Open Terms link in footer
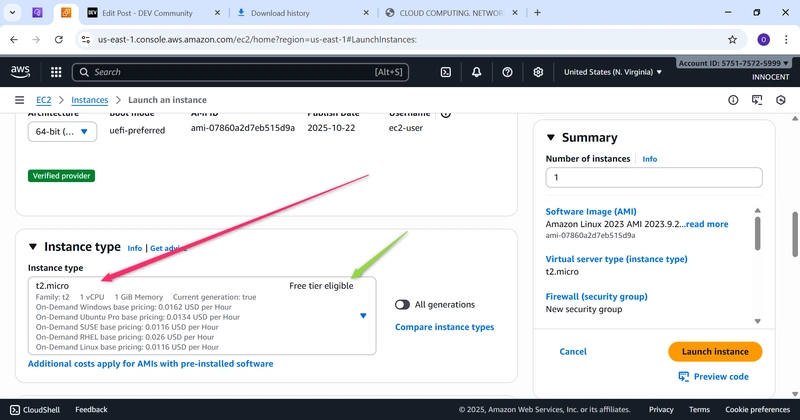Viewport: 800px width, 420px height. pyautogui.click(x=699, y=409)
